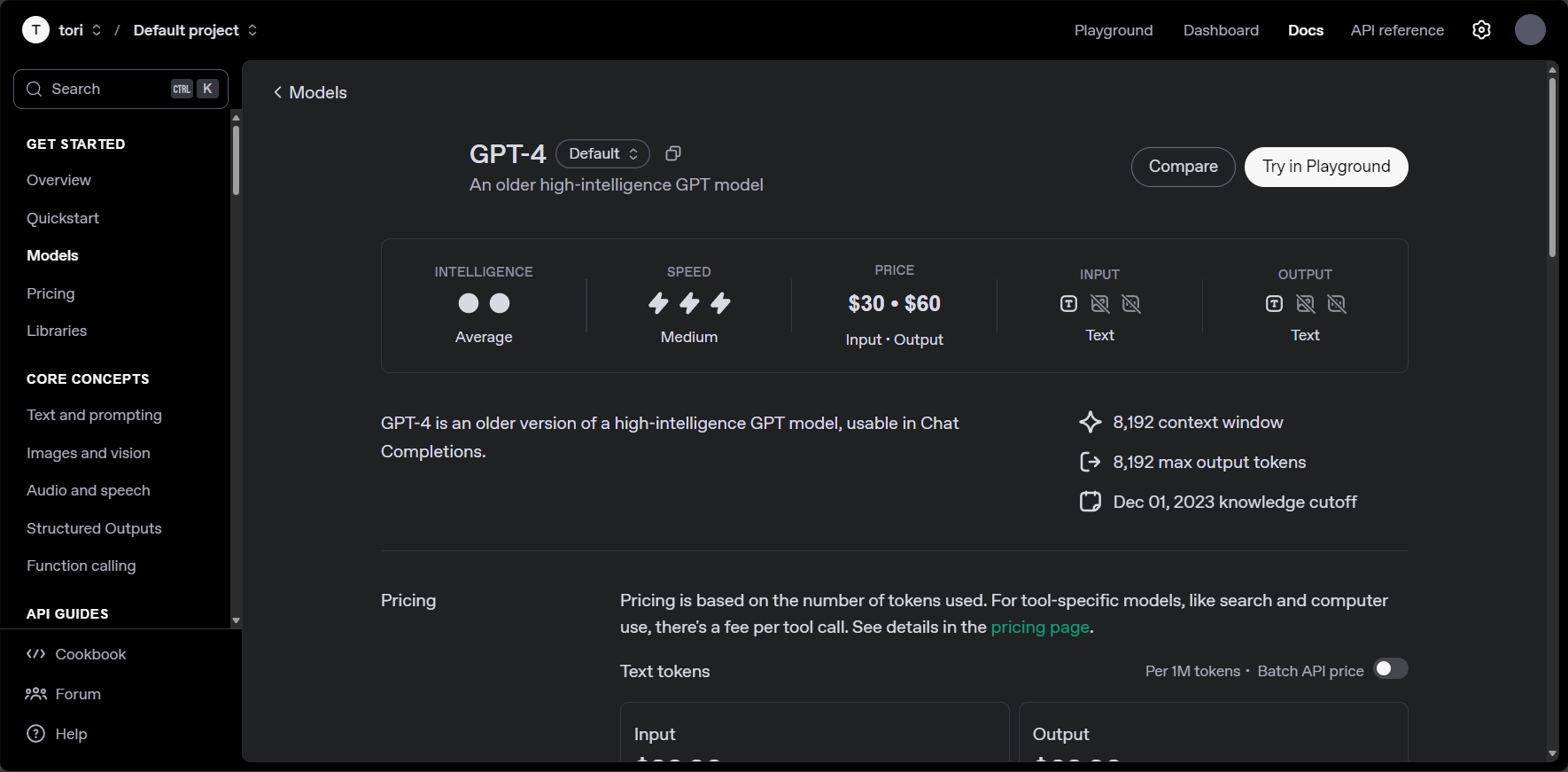This screenshot has height=772, width=1568.
Task: Click the text output modality icon
Action: pyautogui.click(x=1274, y=304)
